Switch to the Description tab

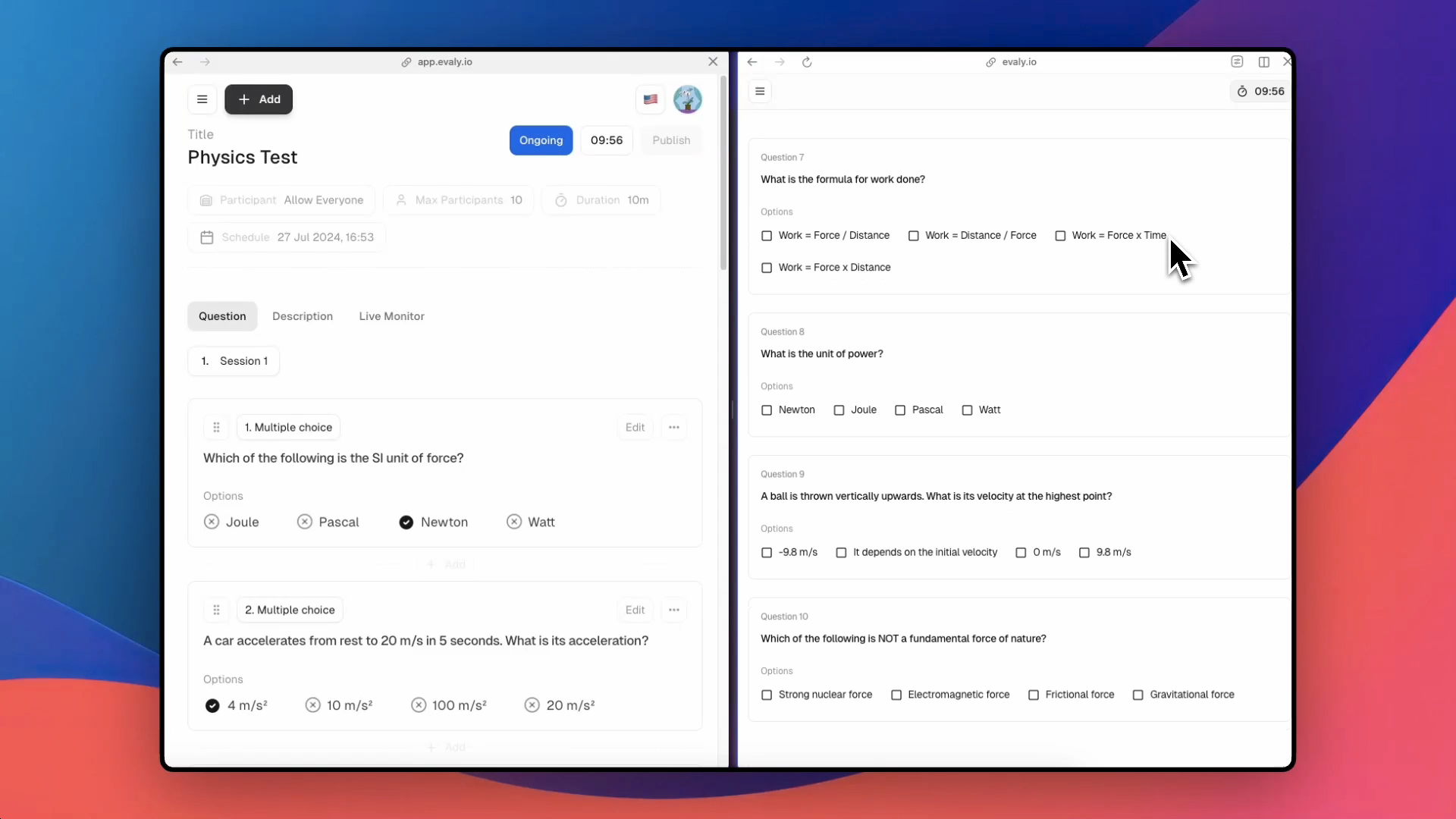click(303, 316)
